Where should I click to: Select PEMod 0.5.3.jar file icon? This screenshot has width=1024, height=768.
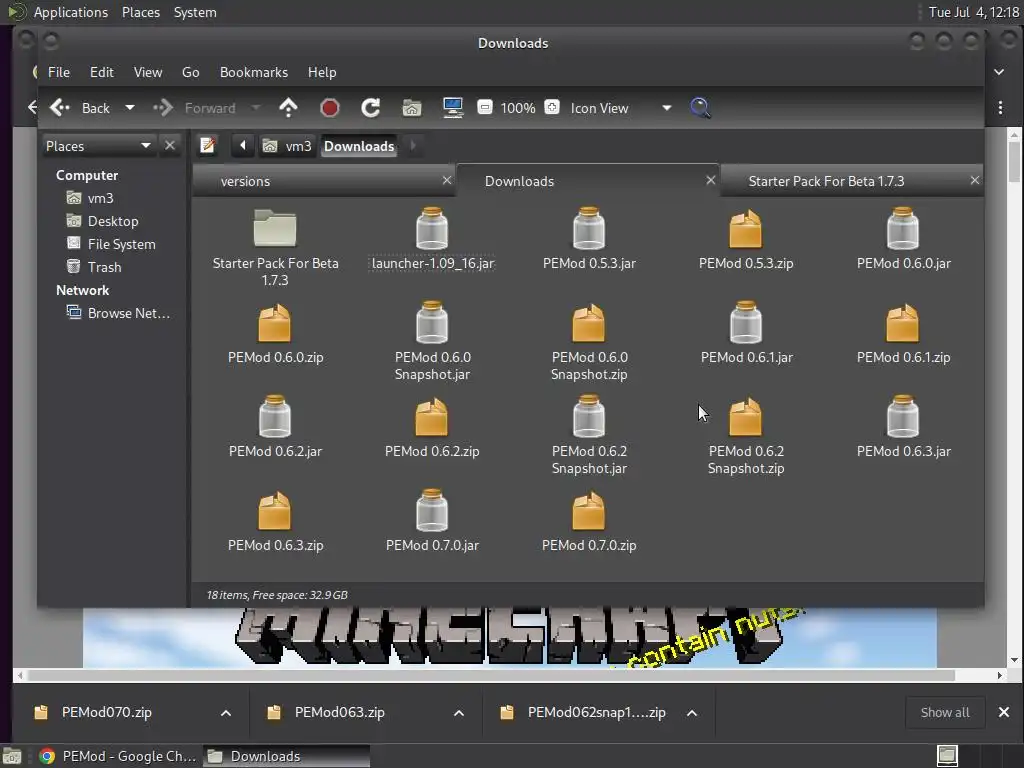tap(589, 229)
